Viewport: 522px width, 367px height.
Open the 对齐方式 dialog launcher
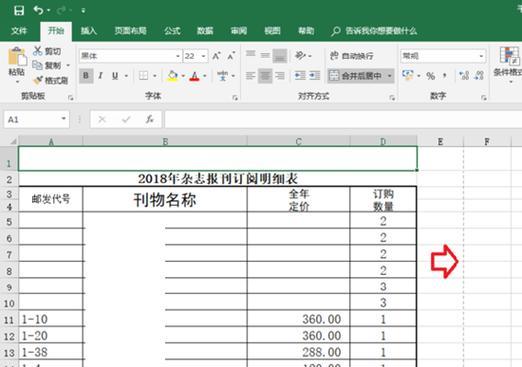(x=392, y=98)
